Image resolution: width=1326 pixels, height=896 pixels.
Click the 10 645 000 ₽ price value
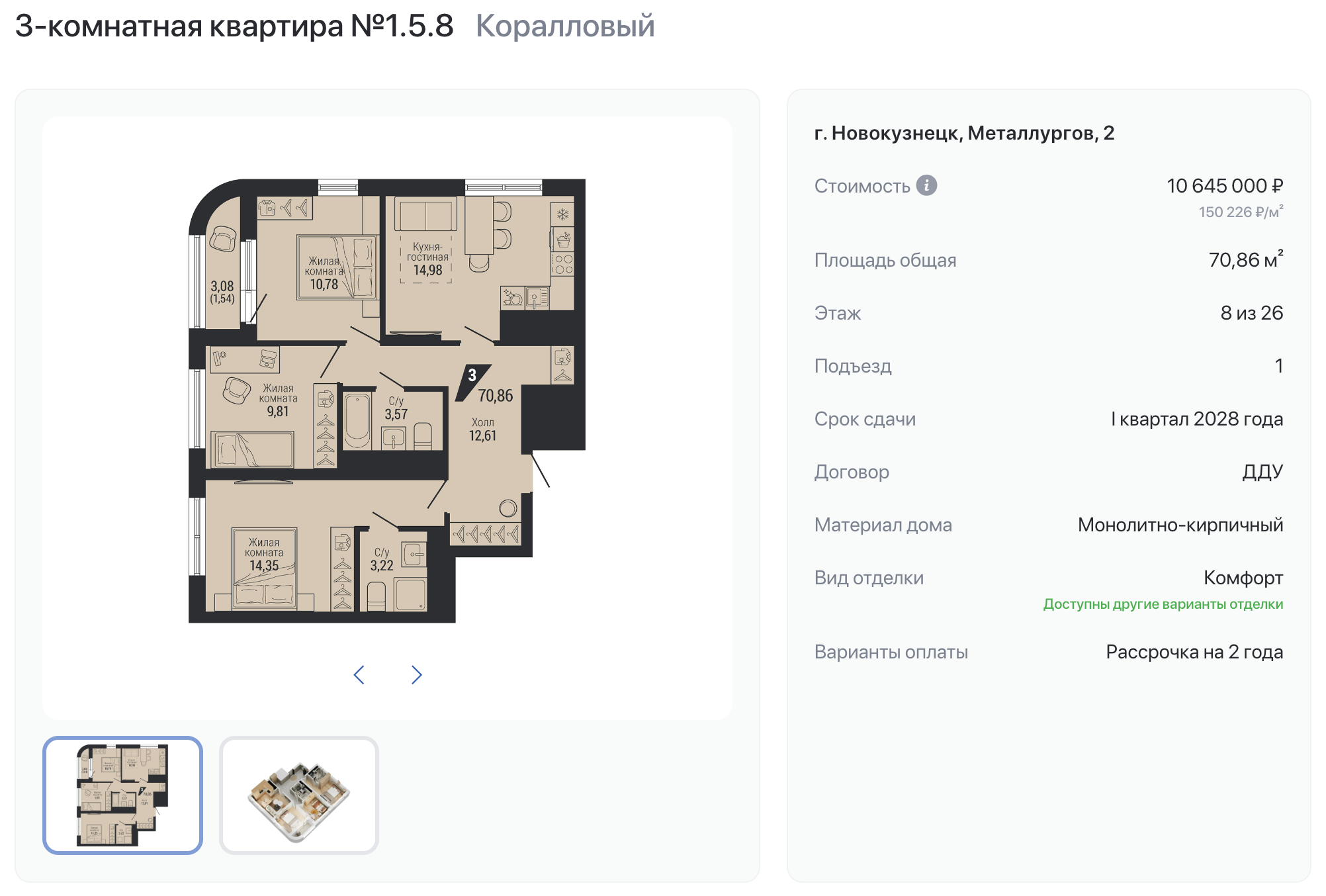point(1225,186)
